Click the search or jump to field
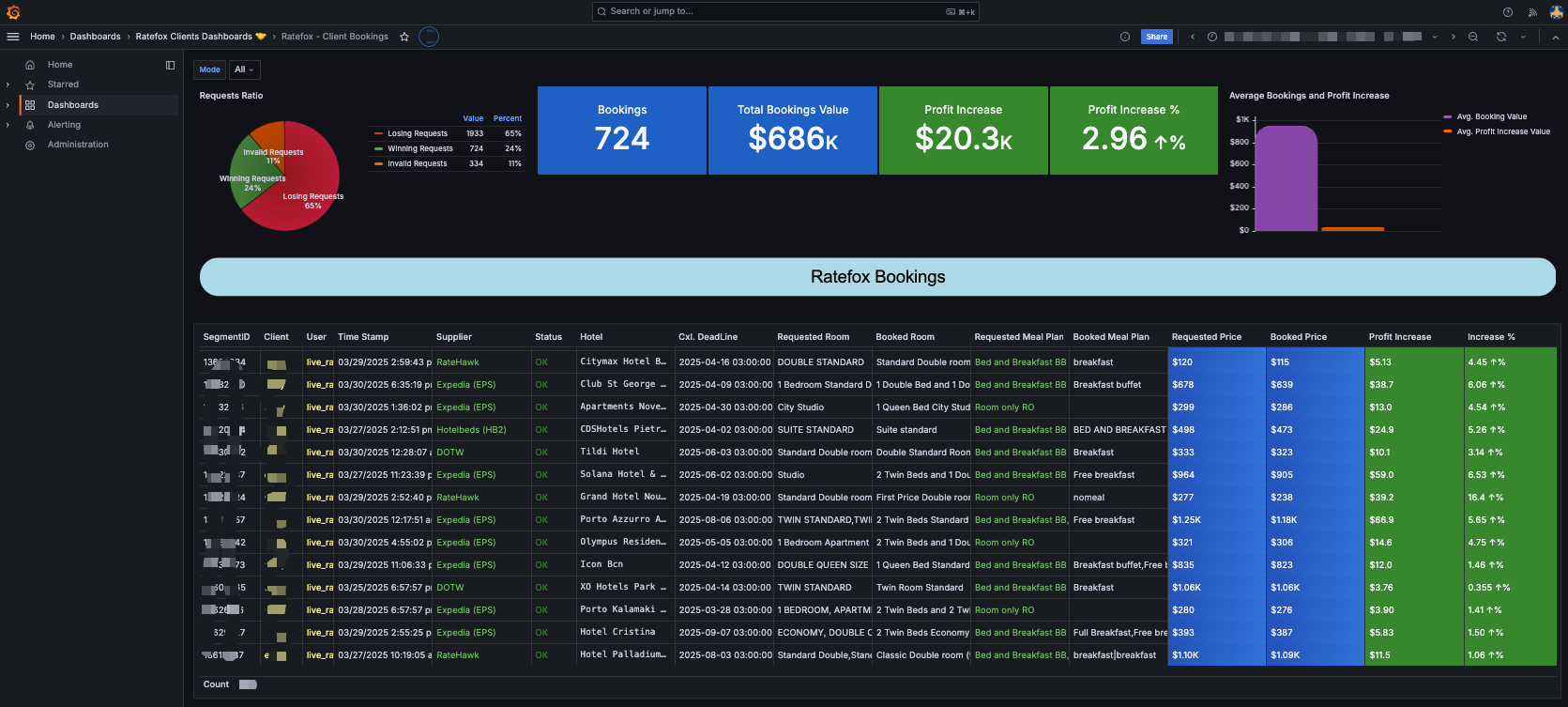 point(784,11)
